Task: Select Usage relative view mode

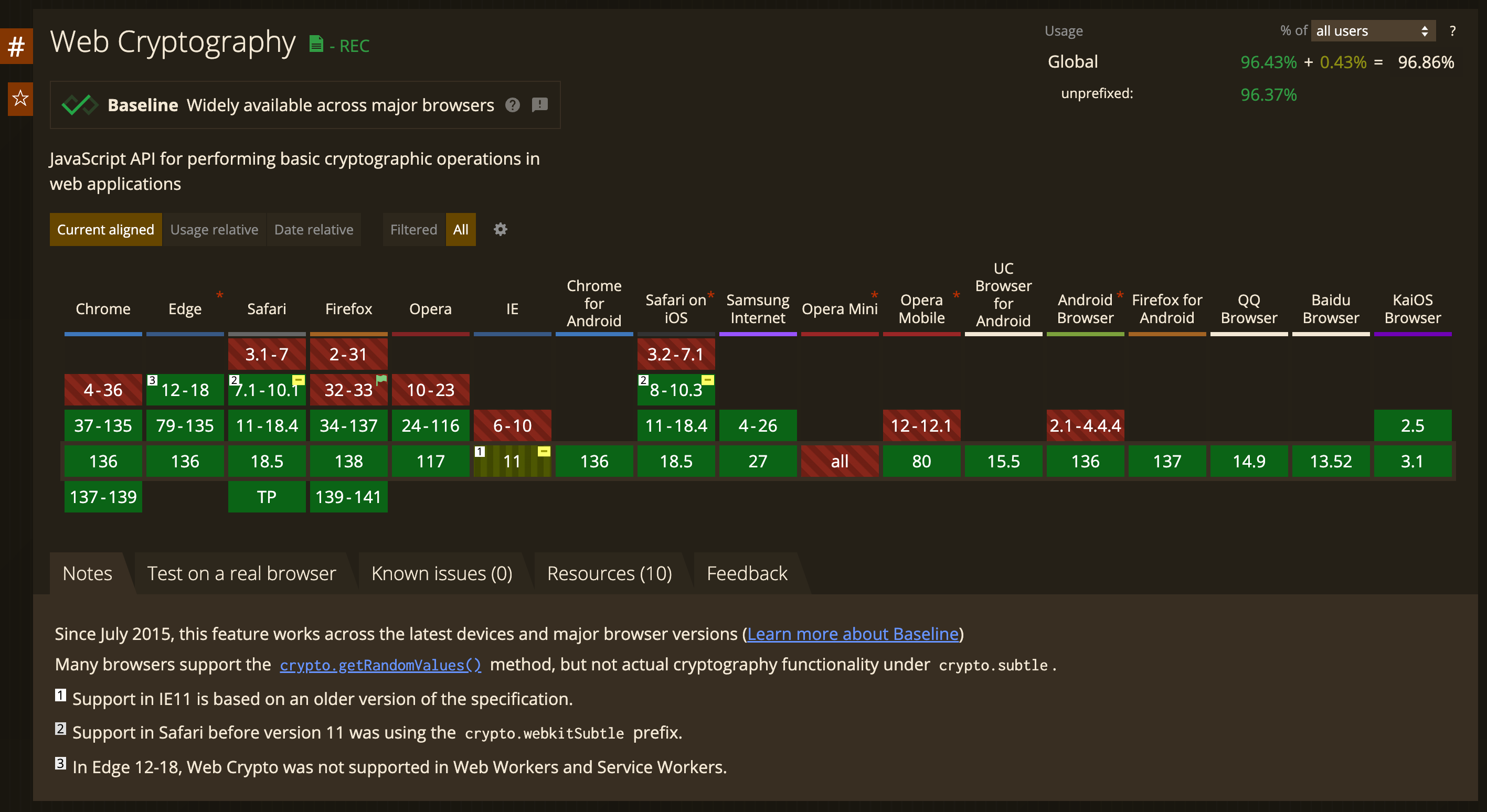Action: (x=214, y=230)
